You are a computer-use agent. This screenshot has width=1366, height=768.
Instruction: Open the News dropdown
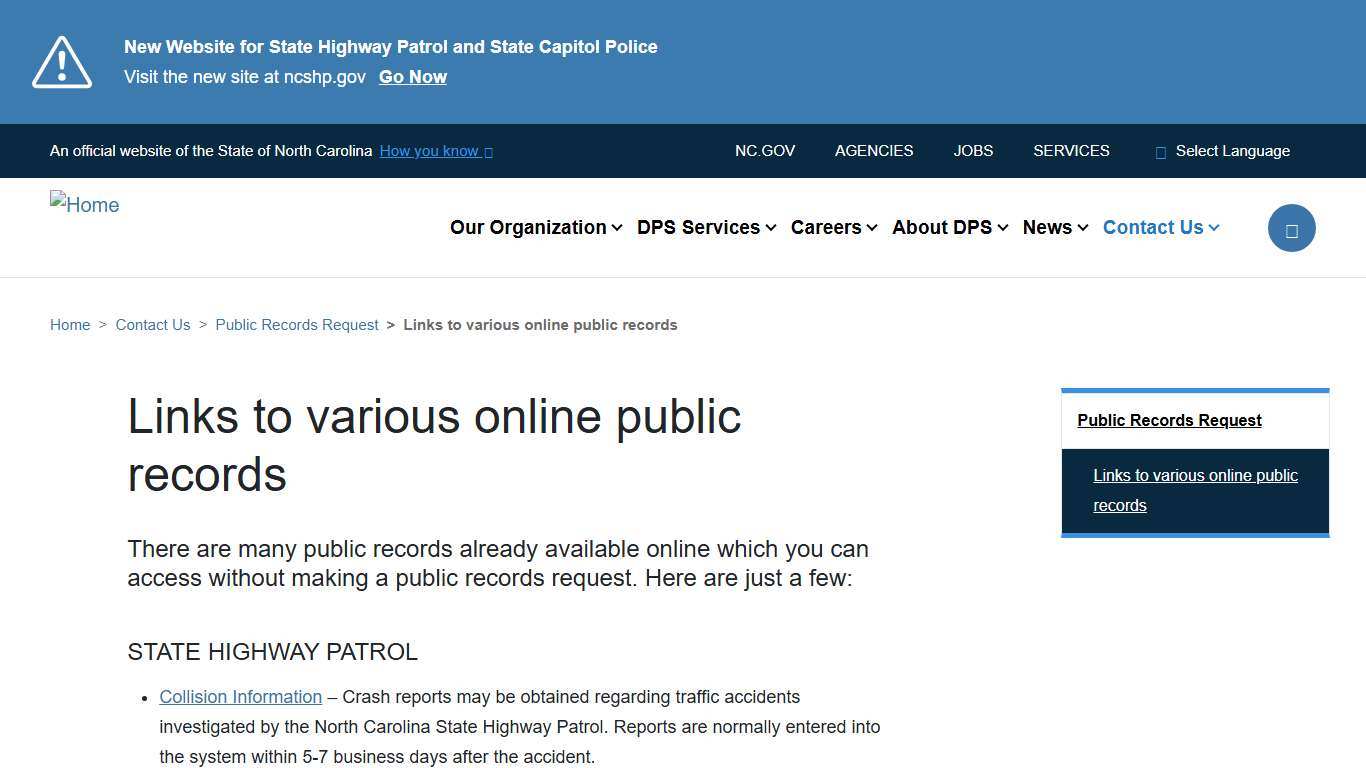pyautogui.click(x=1054, y=227)
